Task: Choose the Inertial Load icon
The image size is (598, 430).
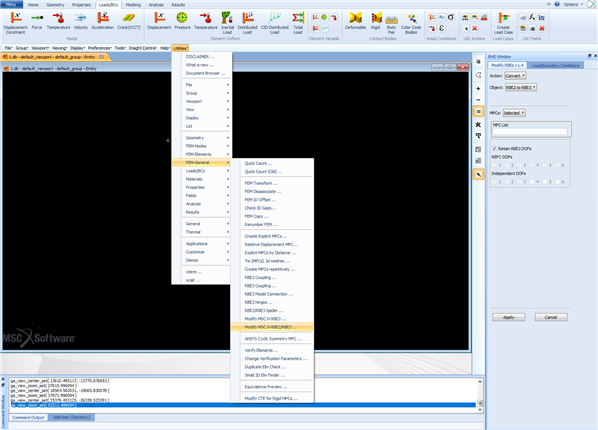Action: click(227, 23)
